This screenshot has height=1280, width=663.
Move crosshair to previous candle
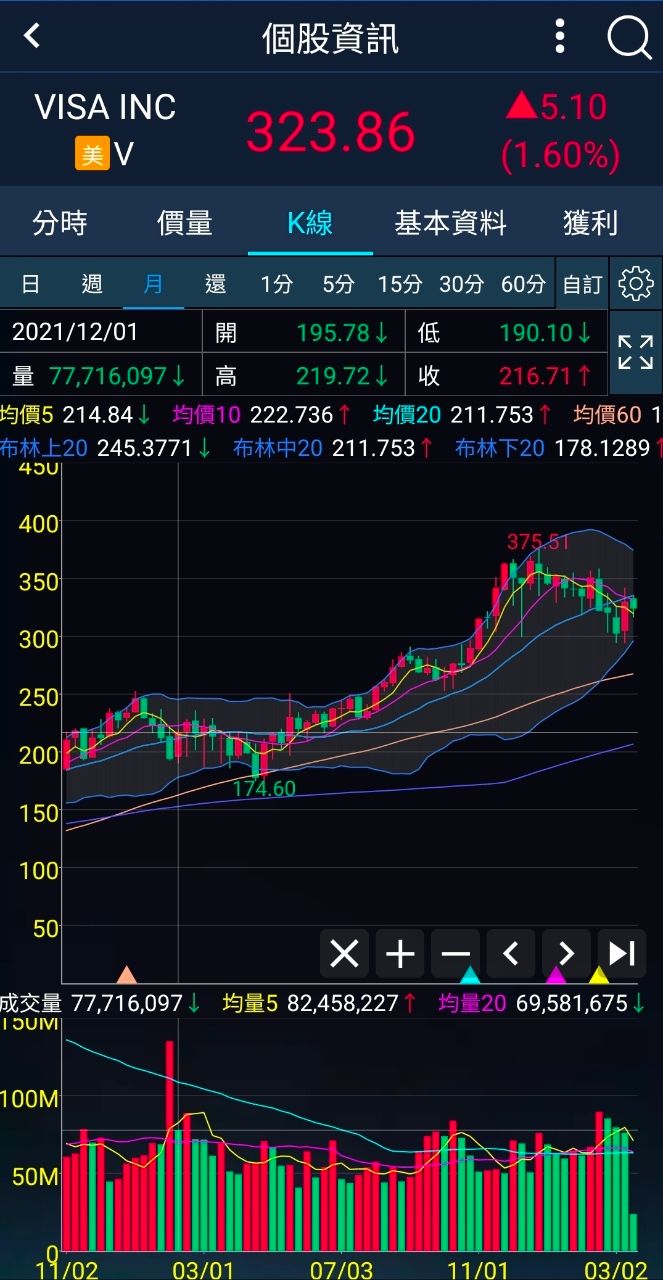tap(511, 953)
